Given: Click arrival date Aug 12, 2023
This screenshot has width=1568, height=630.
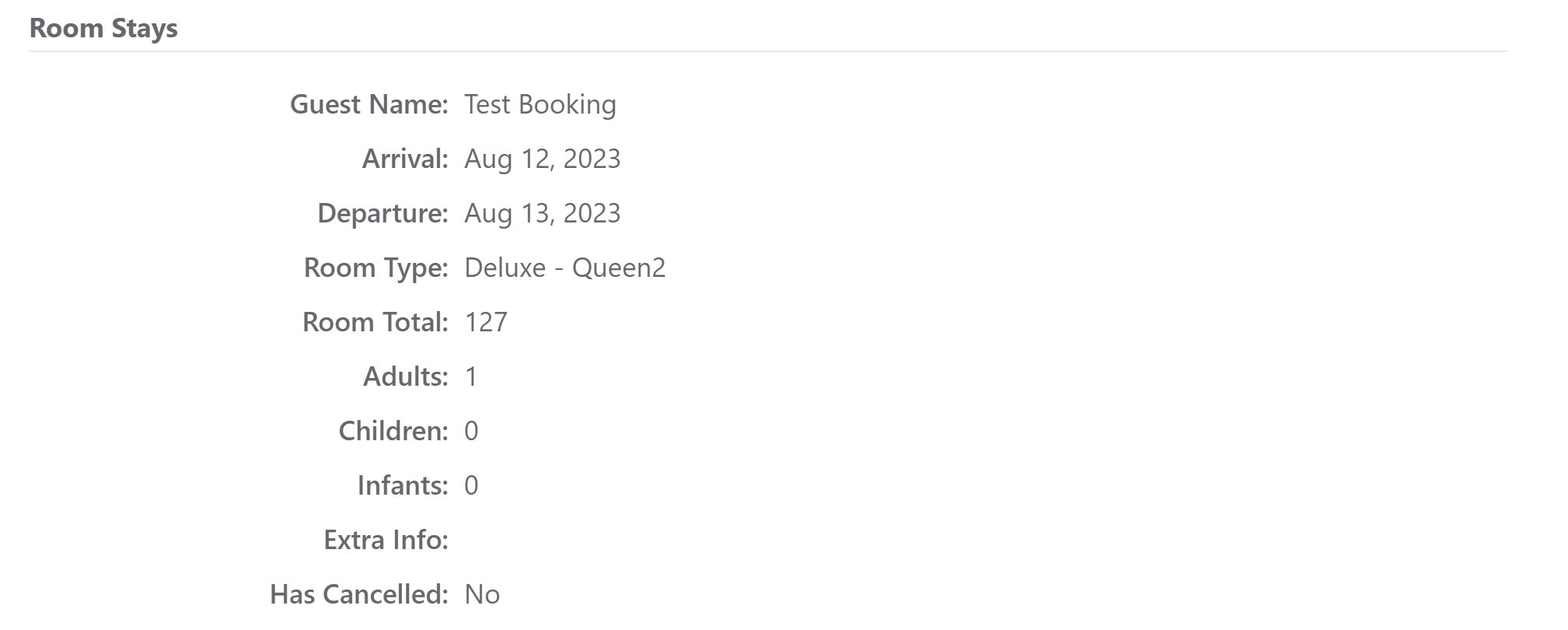Looking at the screenshot, I should pos(543,159).
